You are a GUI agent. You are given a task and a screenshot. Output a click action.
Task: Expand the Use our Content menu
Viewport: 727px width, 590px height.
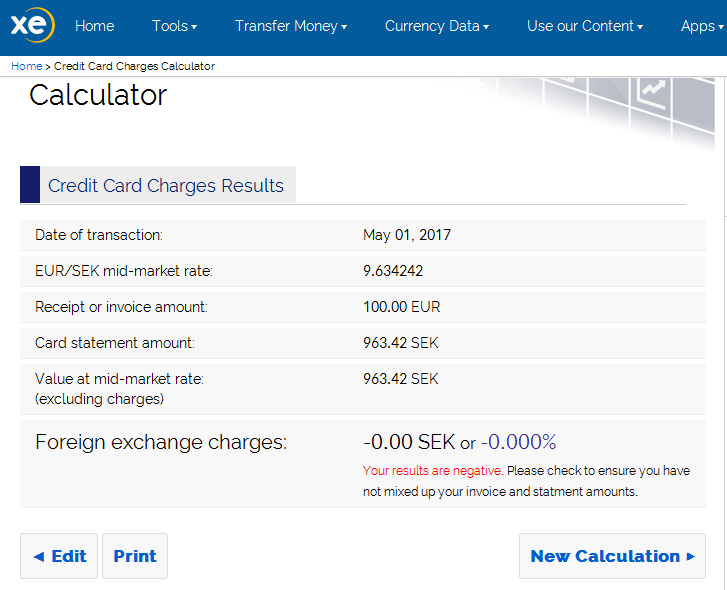pos(584,26)
